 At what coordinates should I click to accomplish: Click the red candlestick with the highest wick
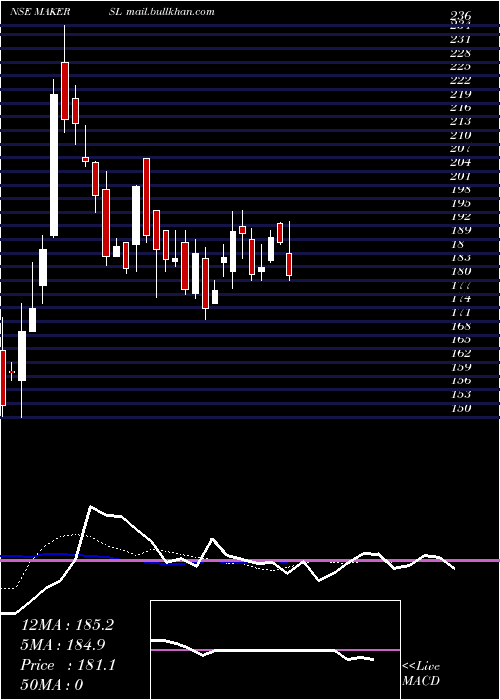click(x=65, y=91)
